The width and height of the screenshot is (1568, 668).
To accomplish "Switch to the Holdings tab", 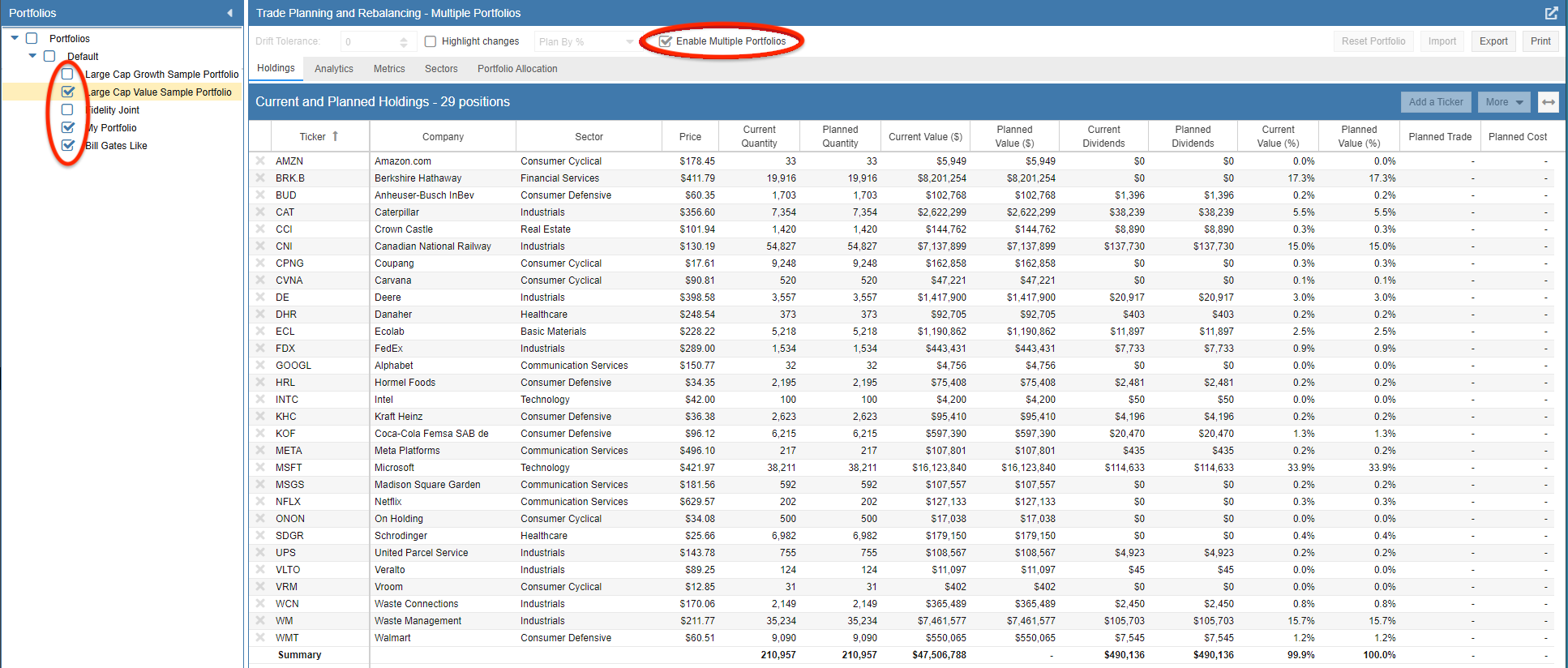I will pyautogui.click(x=276, y=68).
